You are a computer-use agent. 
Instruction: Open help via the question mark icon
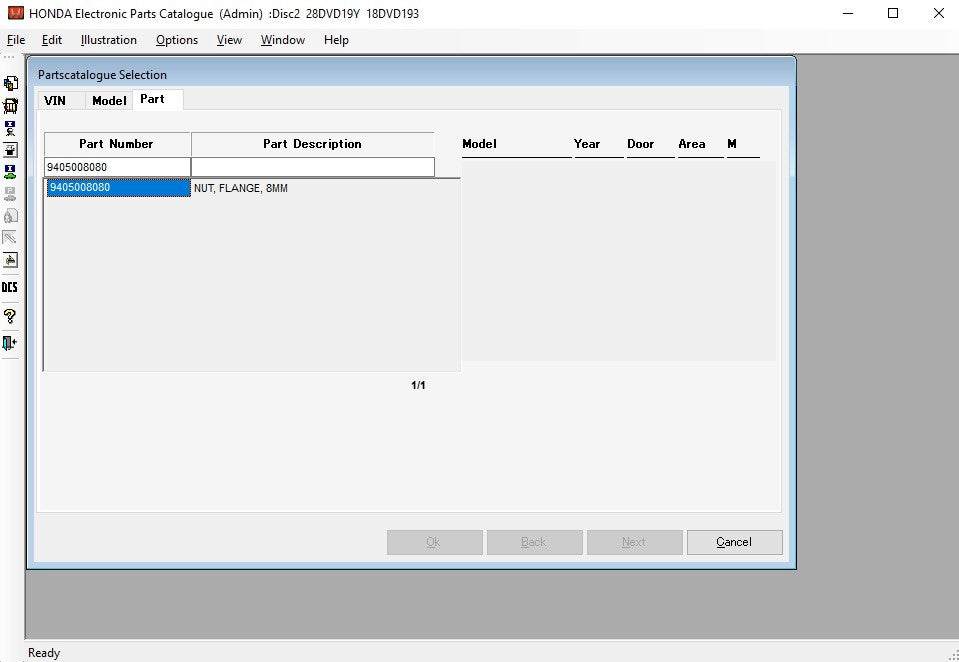[x=10, y=316]
